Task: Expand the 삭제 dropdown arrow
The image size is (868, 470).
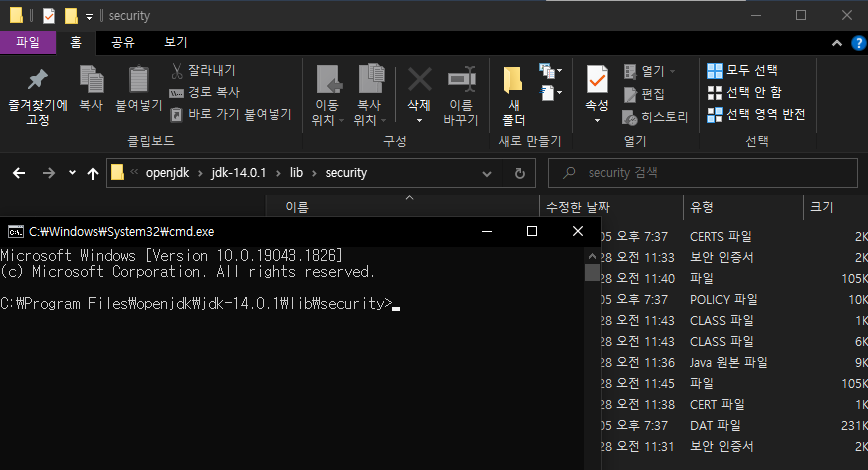Action: [419, 120]
